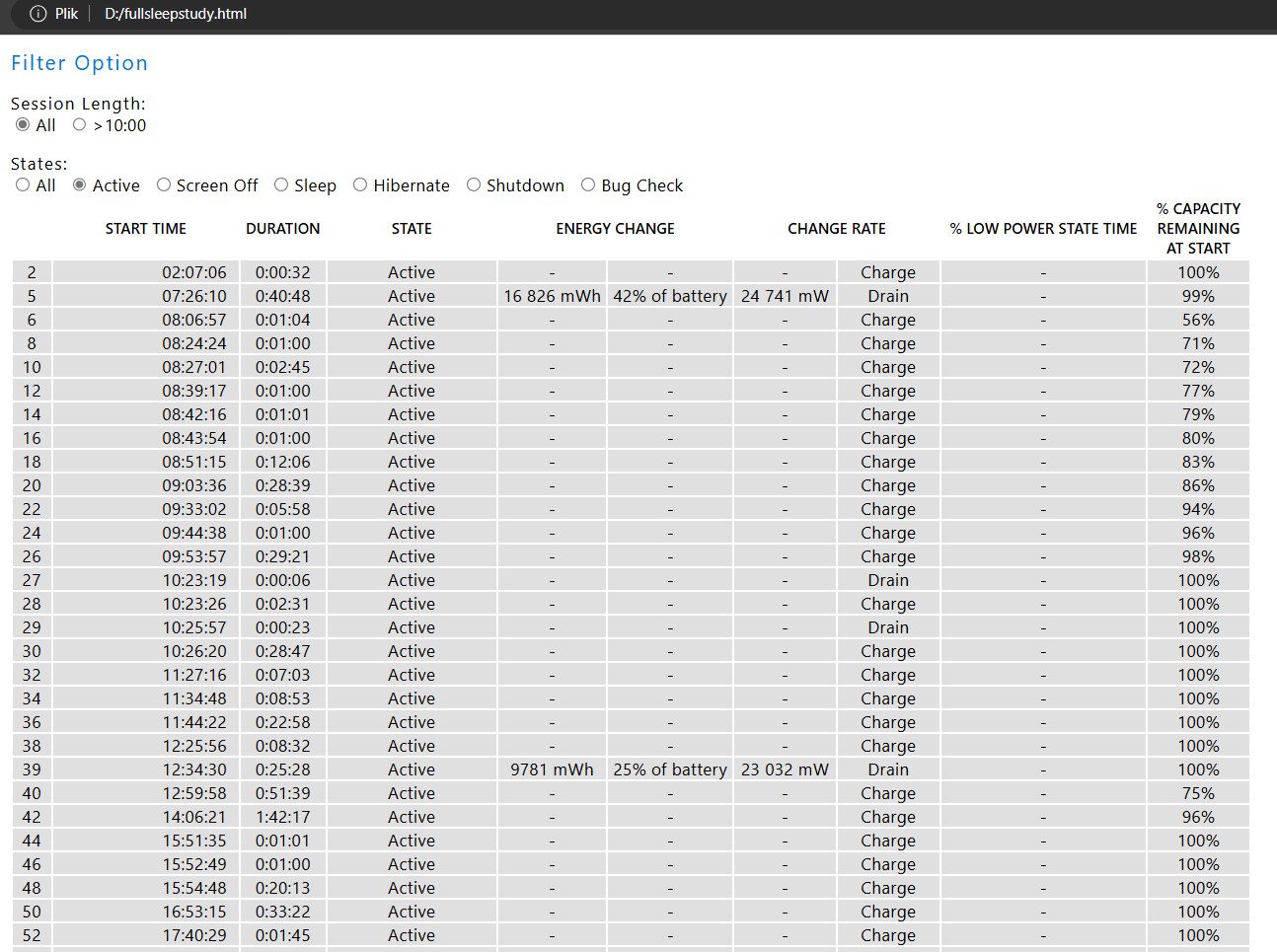Click the Filter Option heading

pos(79,63)
